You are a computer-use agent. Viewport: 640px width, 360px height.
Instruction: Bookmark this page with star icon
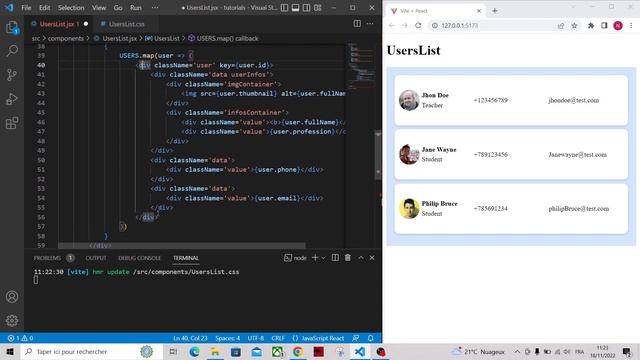point(574,25)
